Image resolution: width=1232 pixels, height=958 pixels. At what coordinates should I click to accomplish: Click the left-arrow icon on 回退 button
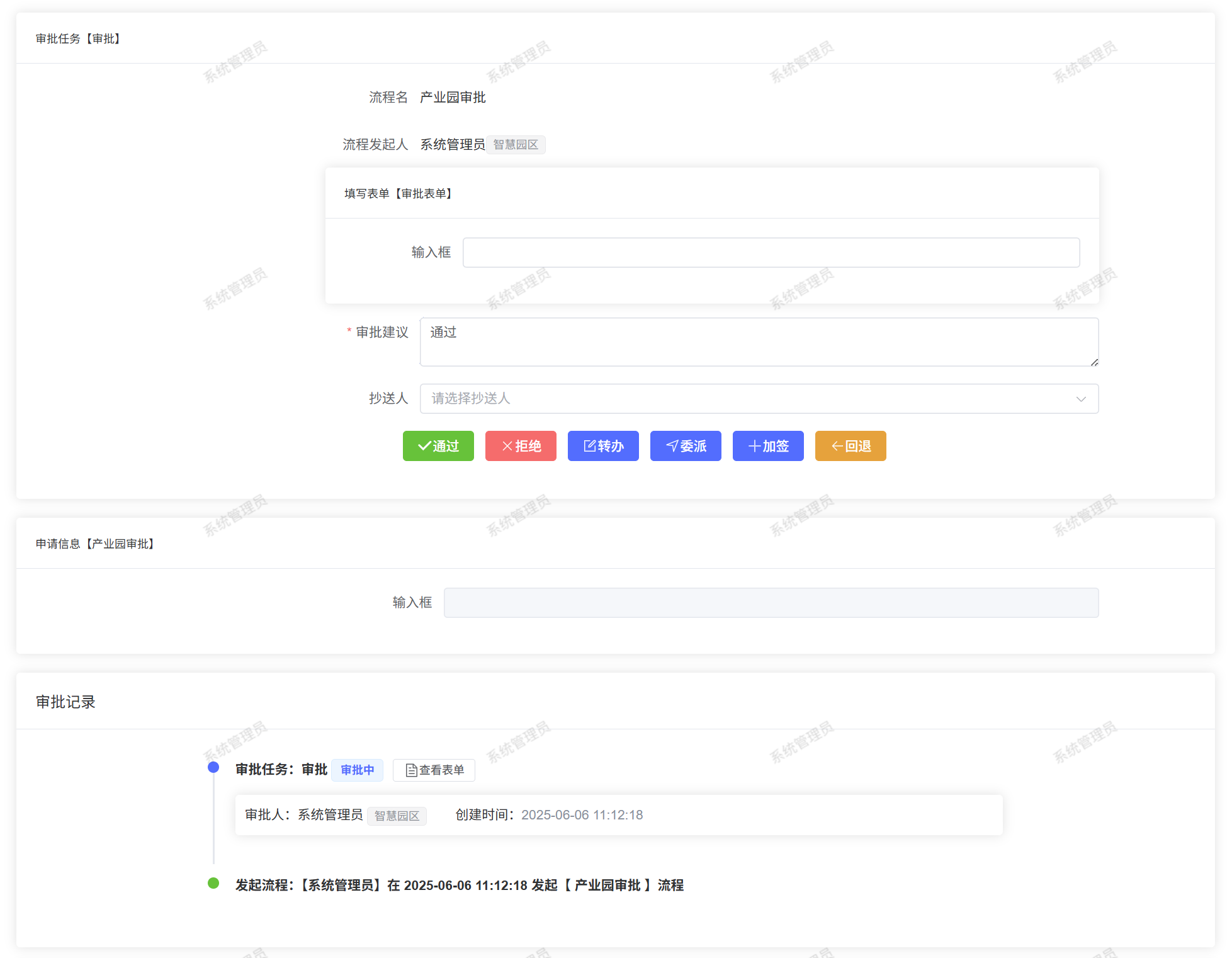(837, 446)
